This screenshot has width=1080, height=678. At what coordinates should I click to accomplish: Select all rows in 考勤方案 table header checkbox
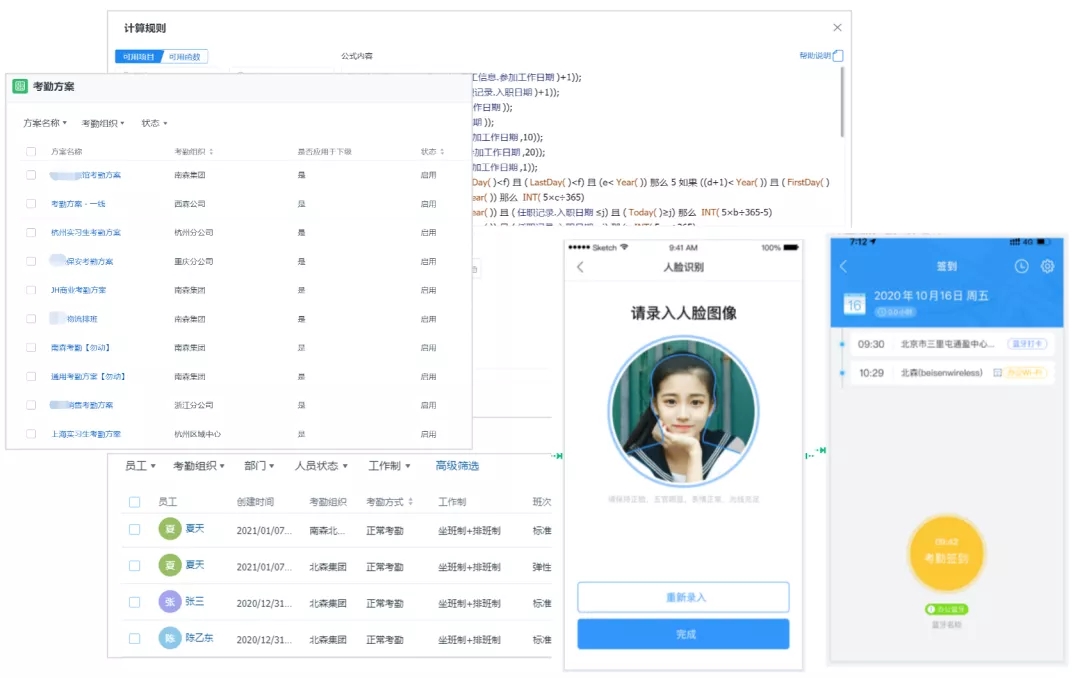31,152
